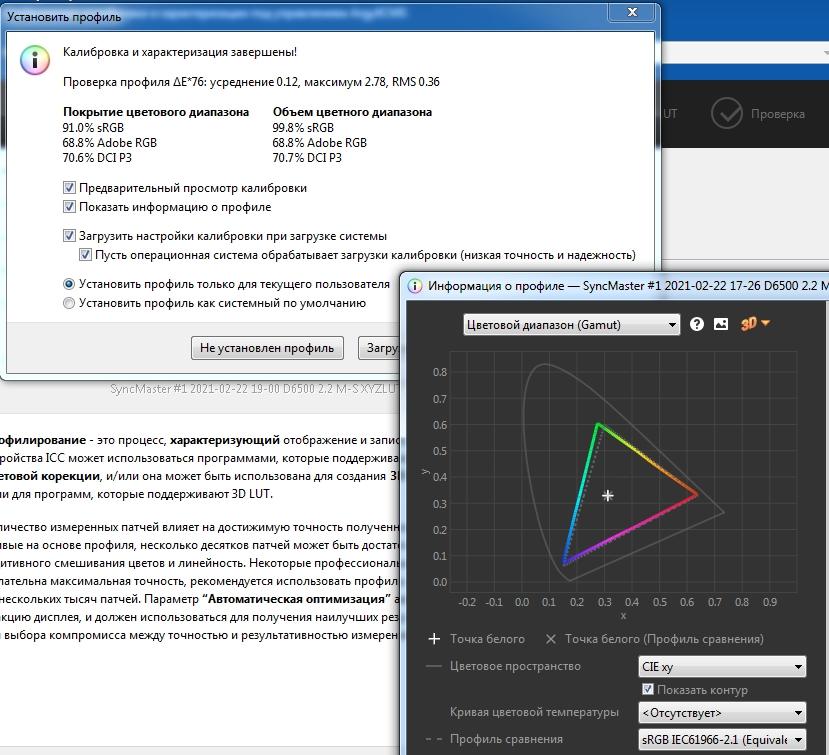This screenshot has width=829, height=755.
Task: Click the save gamut image icon
Action: click(721, 324)
